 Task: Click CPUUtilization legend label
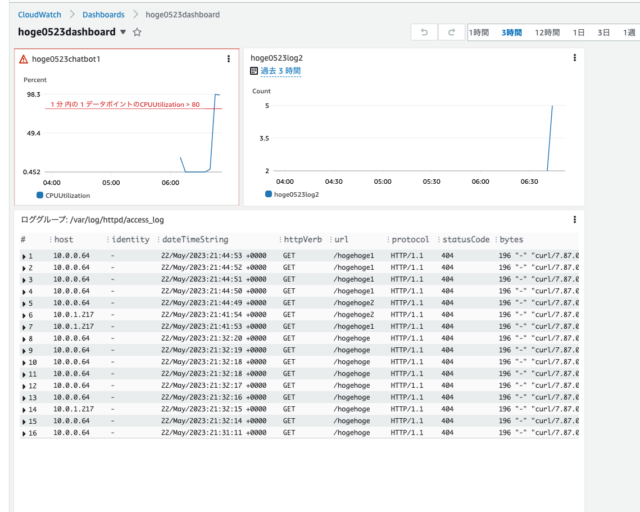click(68, 196)
